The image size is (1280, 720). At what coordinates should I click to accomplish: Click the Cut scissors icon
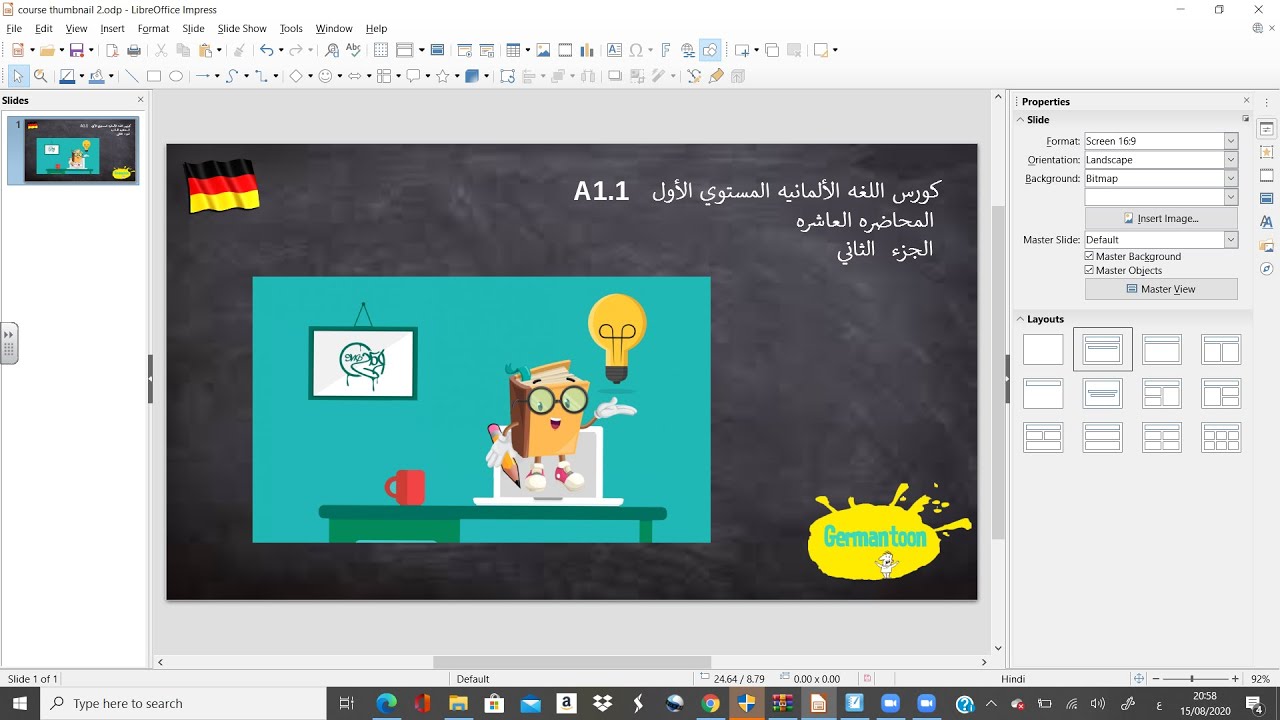(x=161, y=50)
